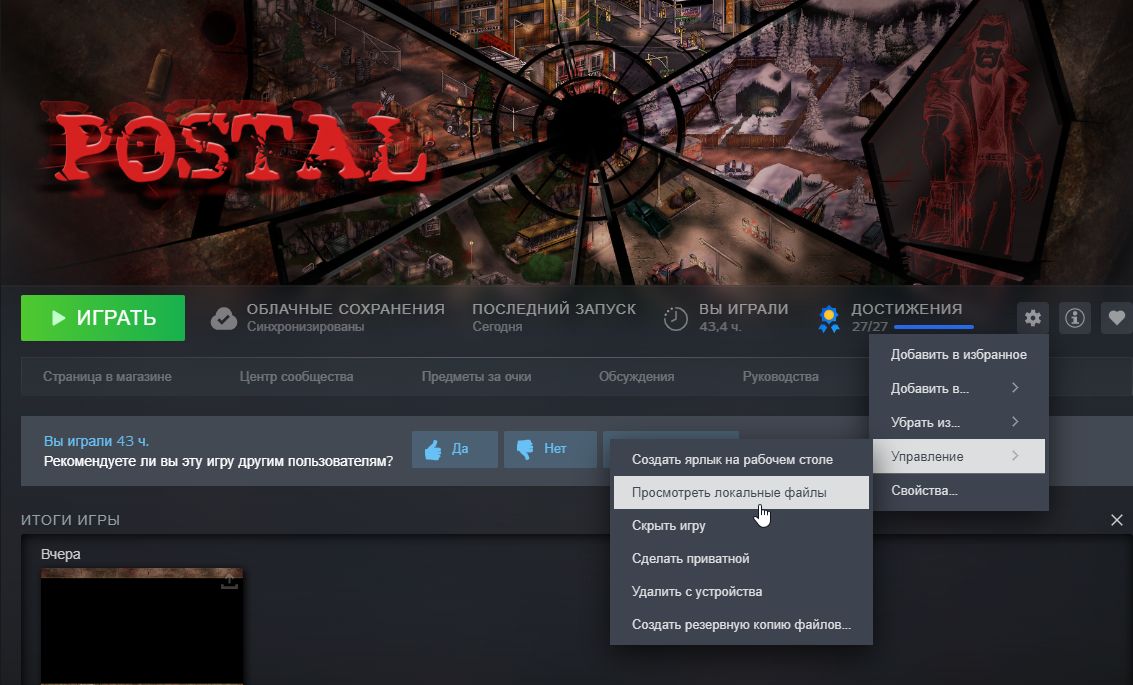1133x685 pixels.
Task: Click the play time clock icon
Action: 676,319
